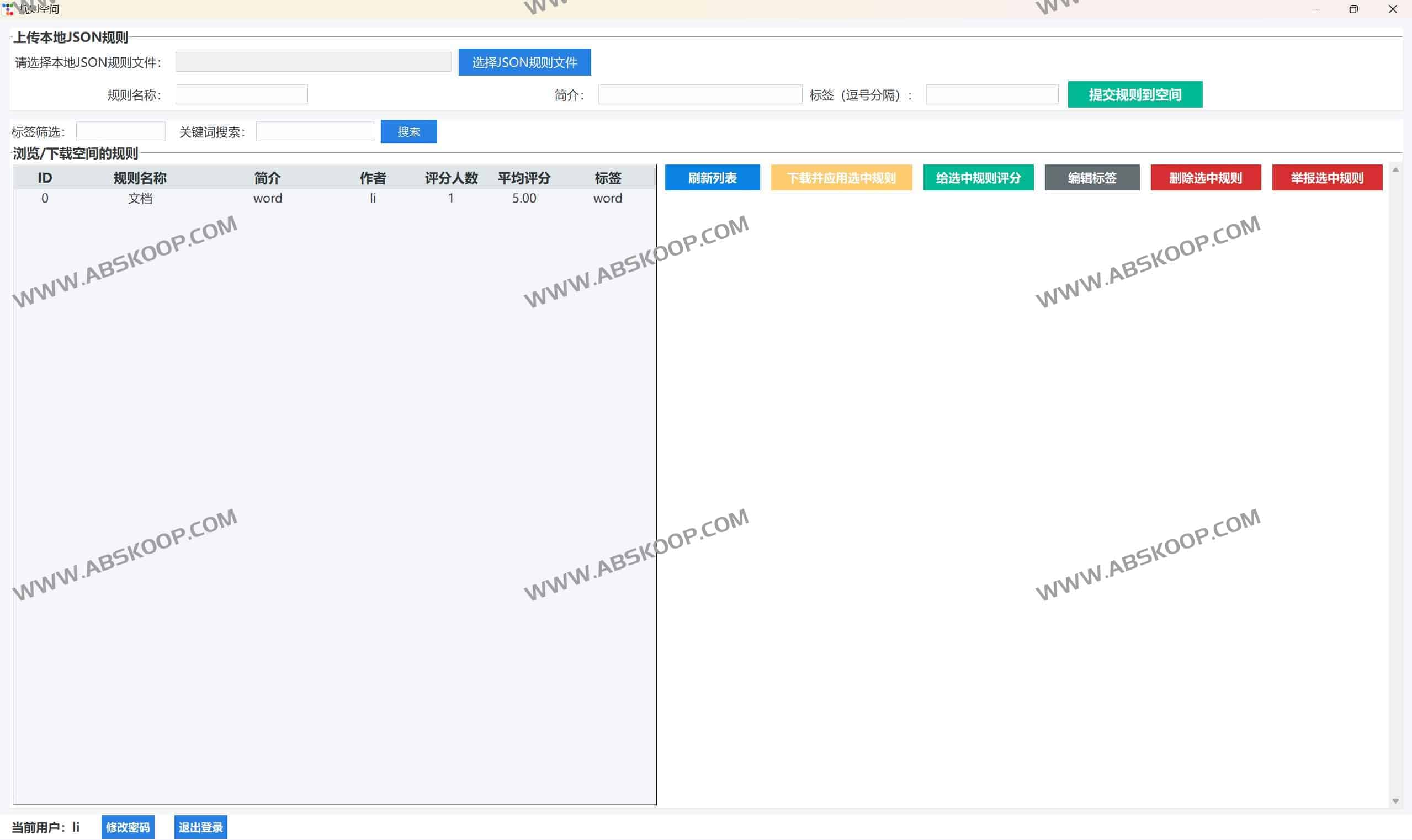Image resolution: width=1412 pixels, height=840 pixels.
Task: Click the 标签筛选 filter field
Action: pyautogui.click(x=120, y=132)
